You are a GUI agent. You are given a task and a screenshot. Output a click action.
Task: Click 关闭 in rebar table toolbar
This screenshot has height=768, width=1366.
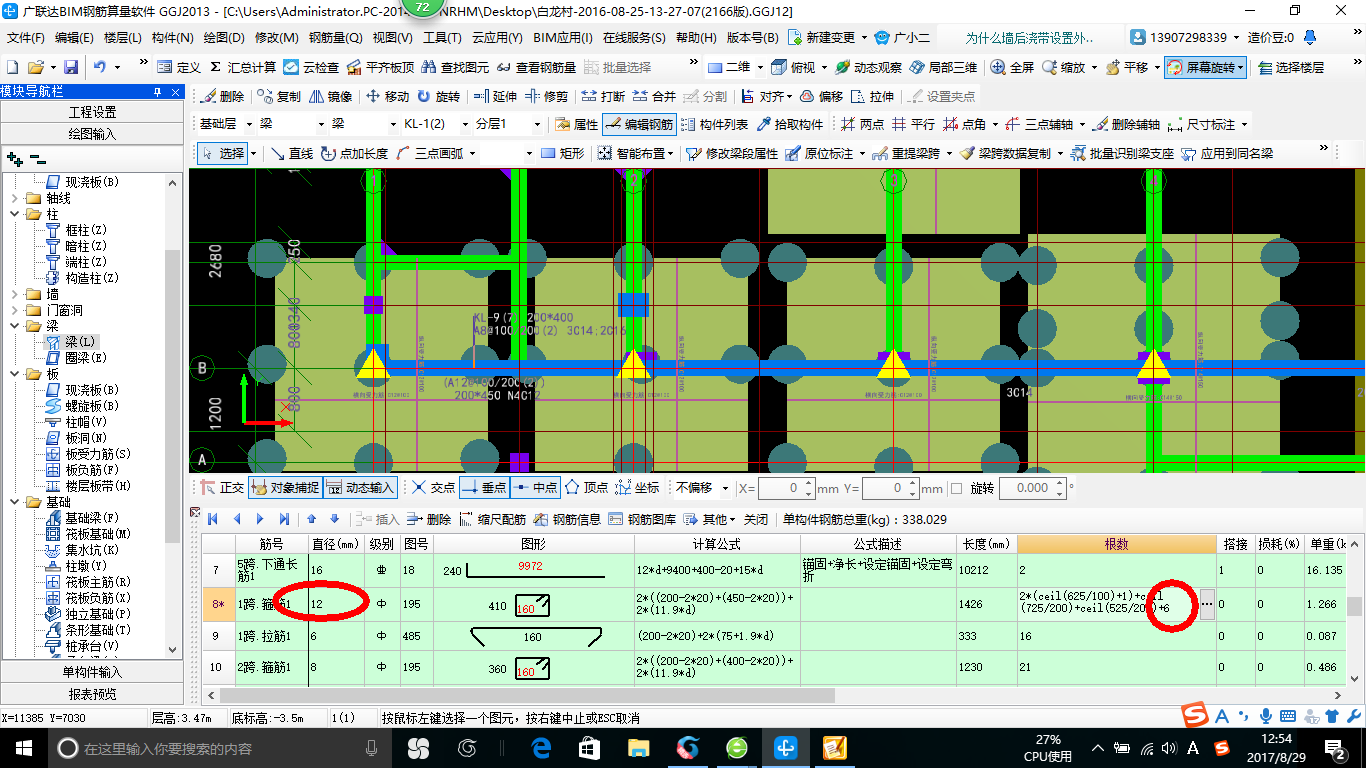pyautogui.click(x=756, y=519)
